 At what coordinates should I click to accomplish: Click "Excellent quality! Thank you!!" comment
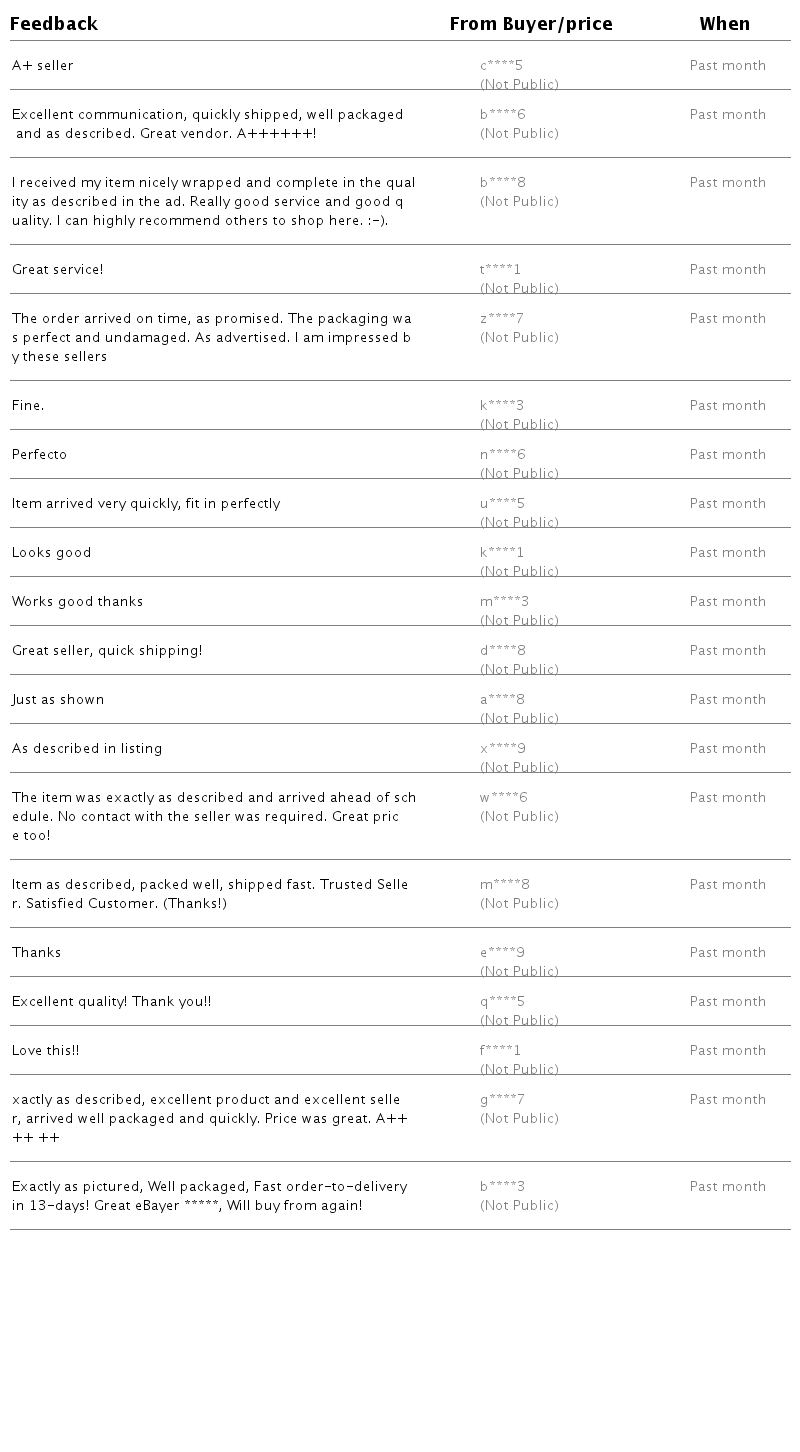[x=112, y=1002]
